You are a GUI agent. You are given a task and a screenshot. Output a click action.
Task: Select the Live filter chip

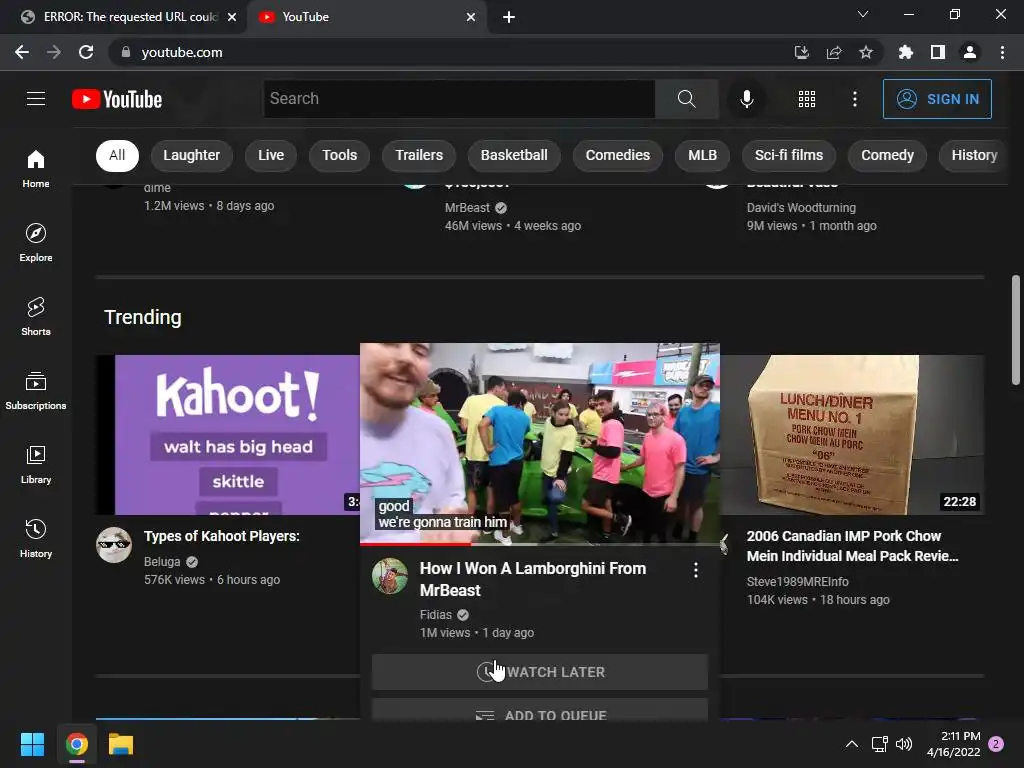point(270,155)
